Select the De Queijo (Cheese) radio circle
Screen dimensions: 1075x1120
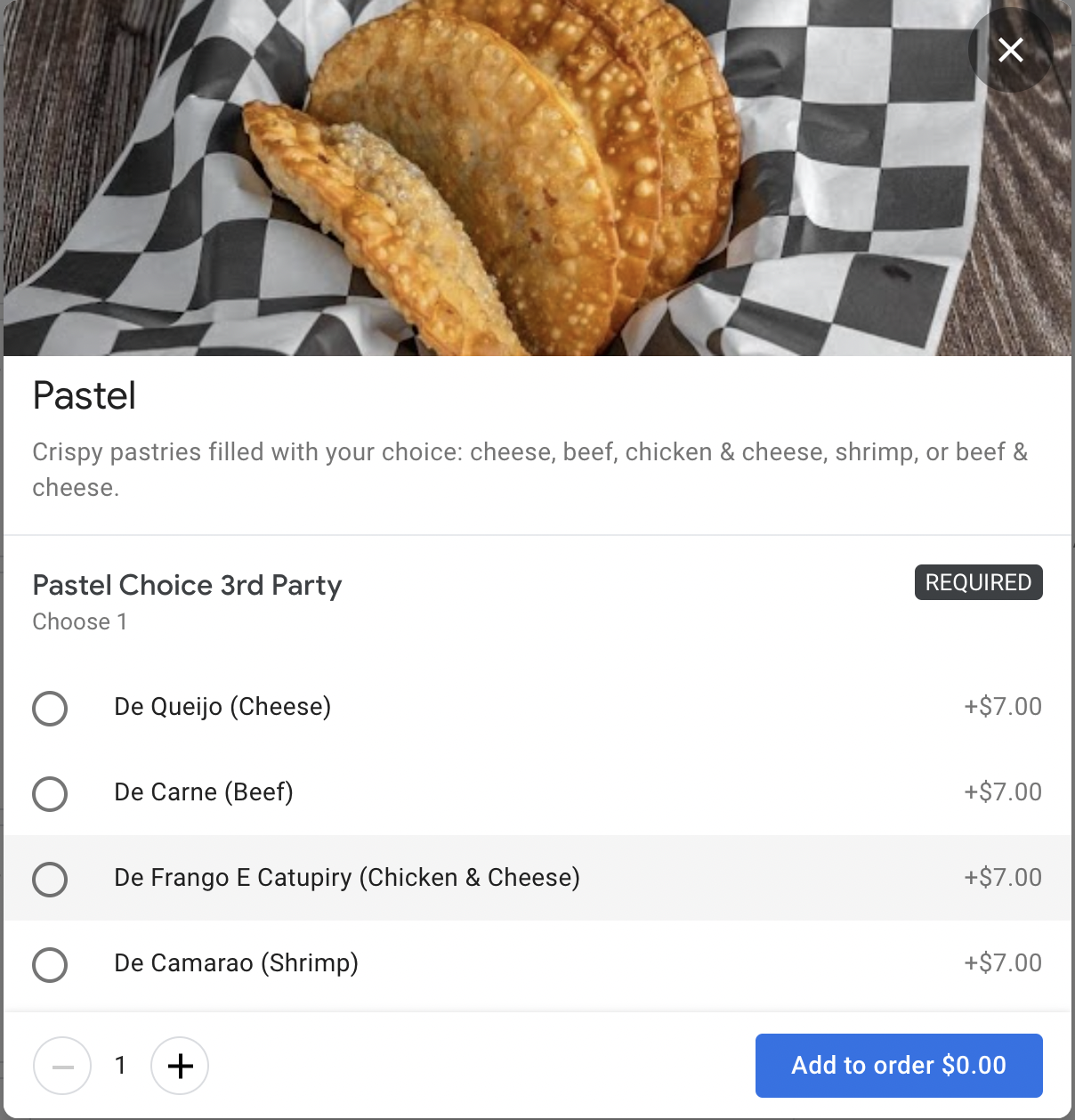click(50, 709)
